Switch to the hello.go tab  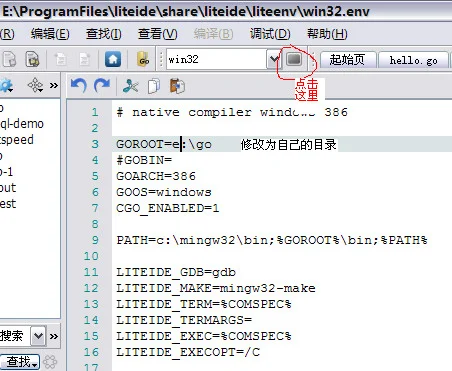point(413,60)
